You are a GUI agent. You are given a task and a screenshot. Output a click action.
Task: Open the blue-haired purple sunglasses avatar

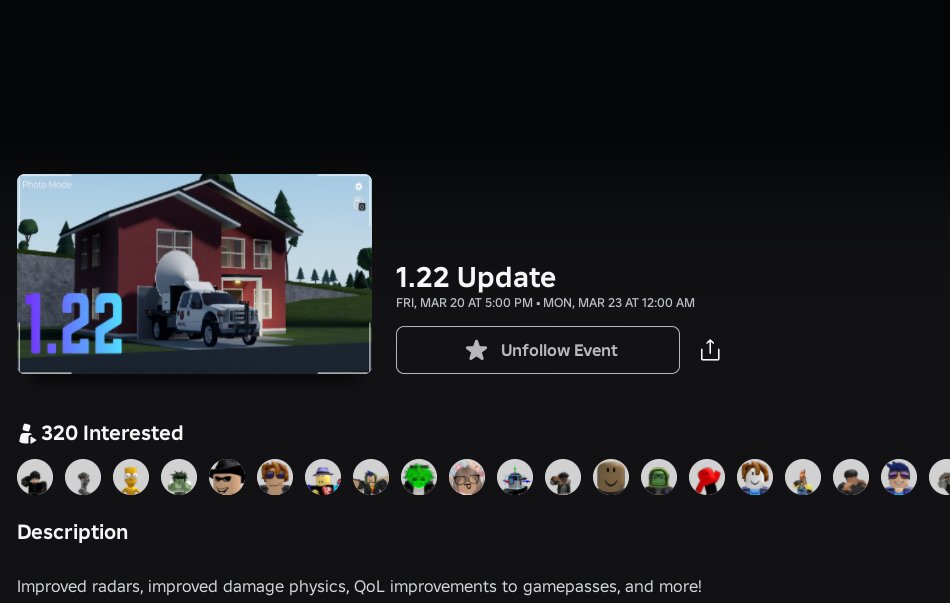pos(899,477)
